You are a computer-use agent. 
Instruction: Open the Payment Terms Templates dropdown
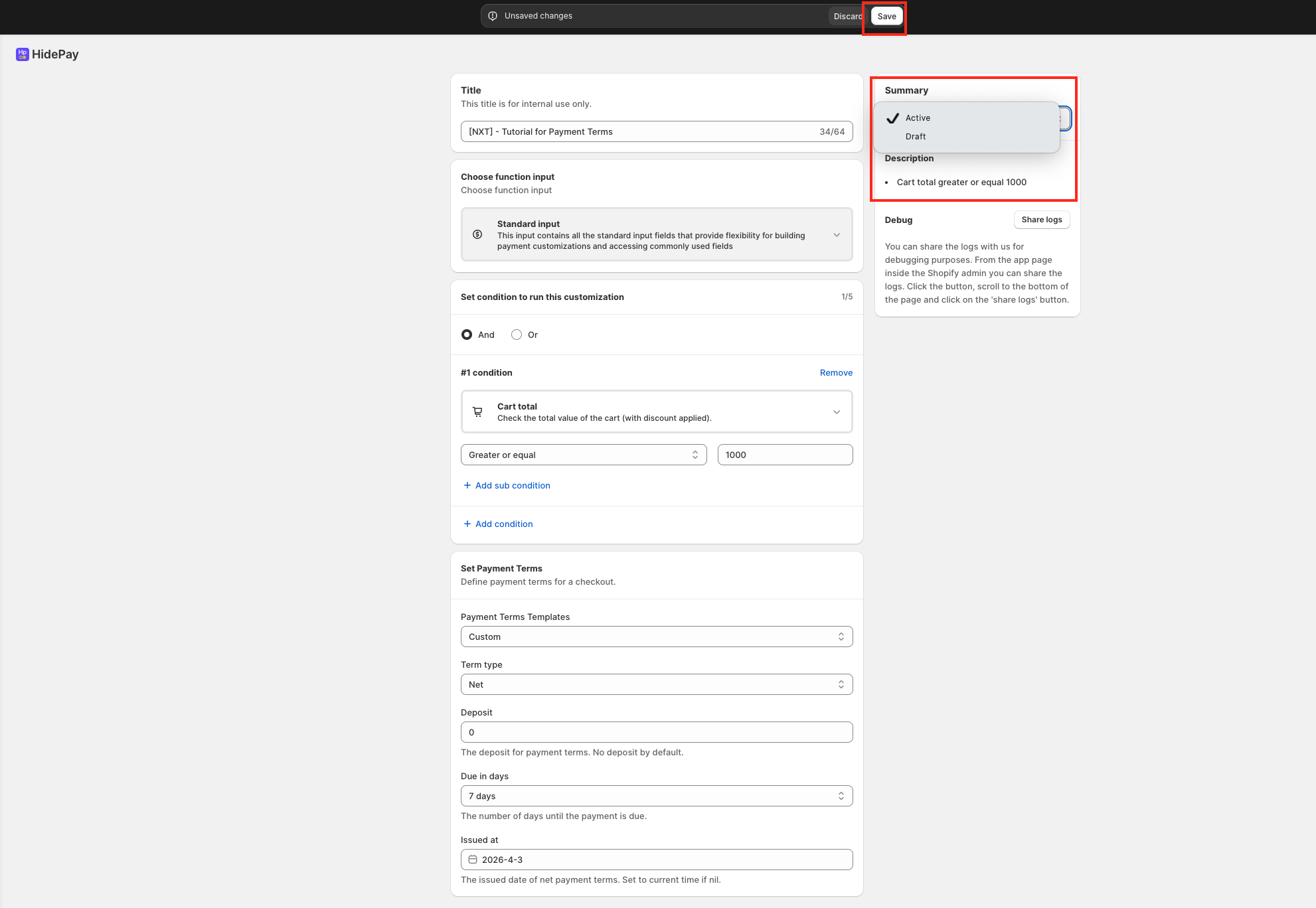656,637
